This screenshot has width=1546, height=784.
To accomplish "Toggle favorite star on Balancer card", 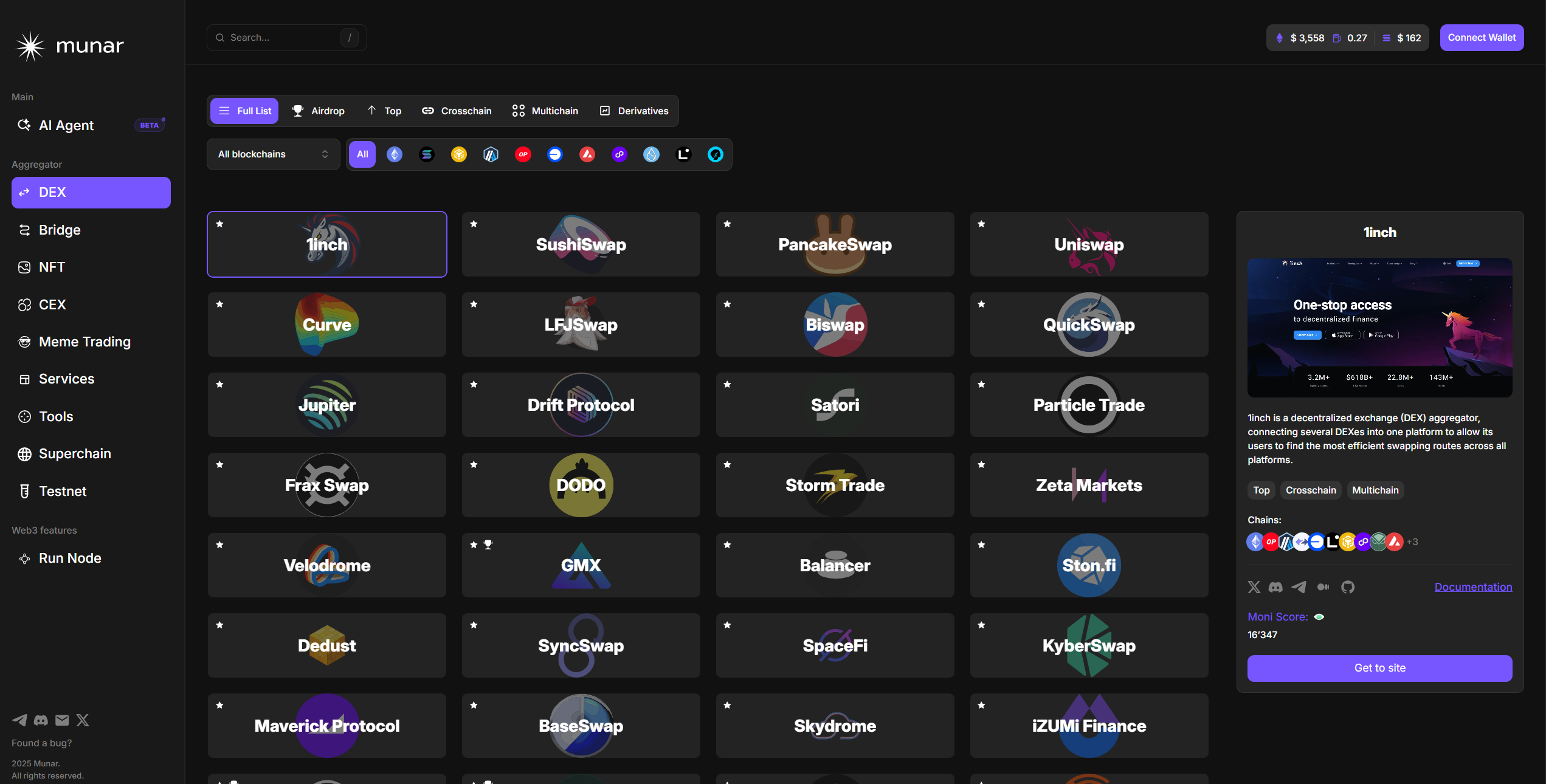I will tap(727, 545).
